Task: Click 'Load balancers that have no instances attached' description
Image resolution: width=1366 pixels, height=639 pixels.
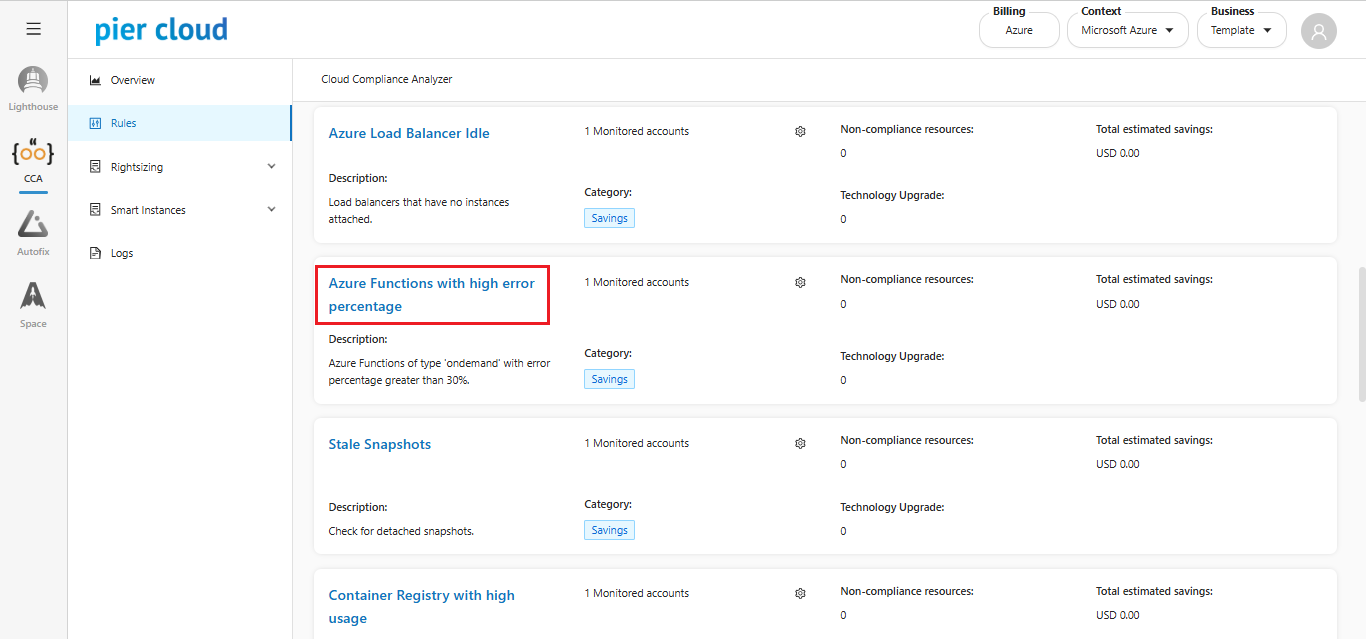Action: click(x=419, y=210)
